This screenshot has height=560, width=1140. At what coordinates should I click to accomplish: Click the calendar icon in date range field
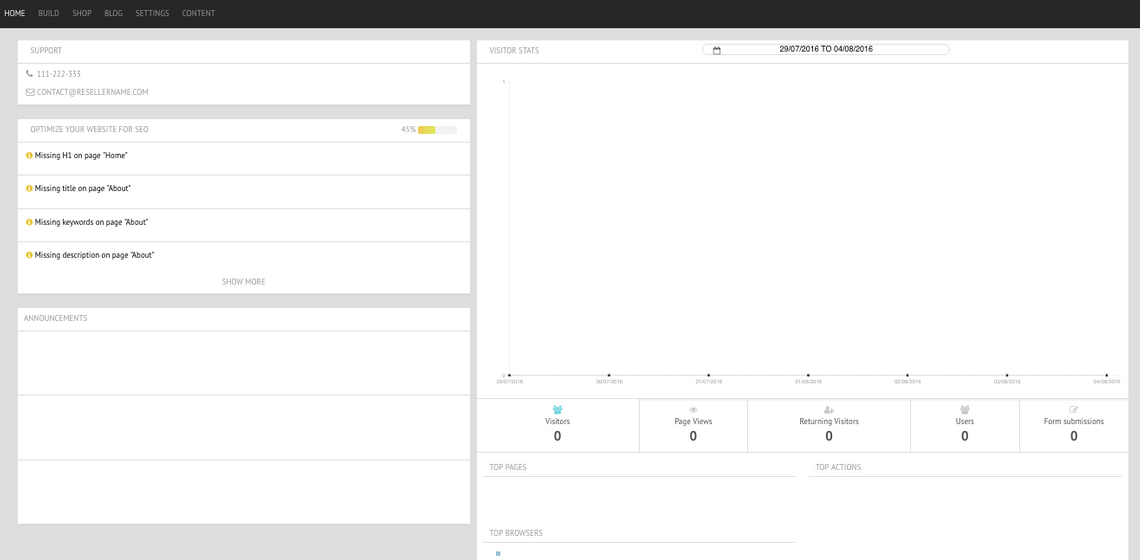coord(716,50)
